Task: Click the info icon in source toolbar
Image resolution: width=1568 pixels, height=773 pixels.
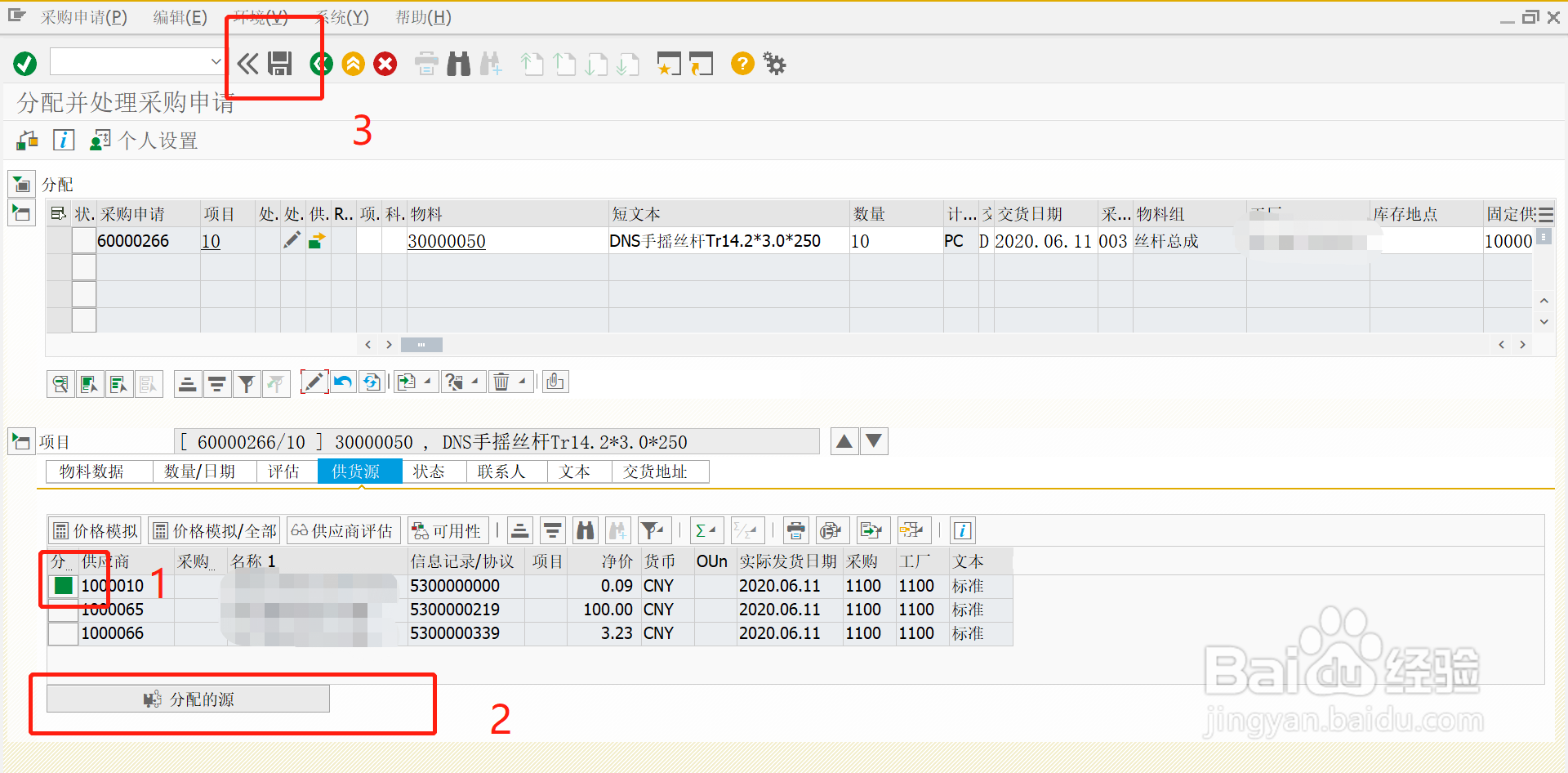Action: [962, 531]
